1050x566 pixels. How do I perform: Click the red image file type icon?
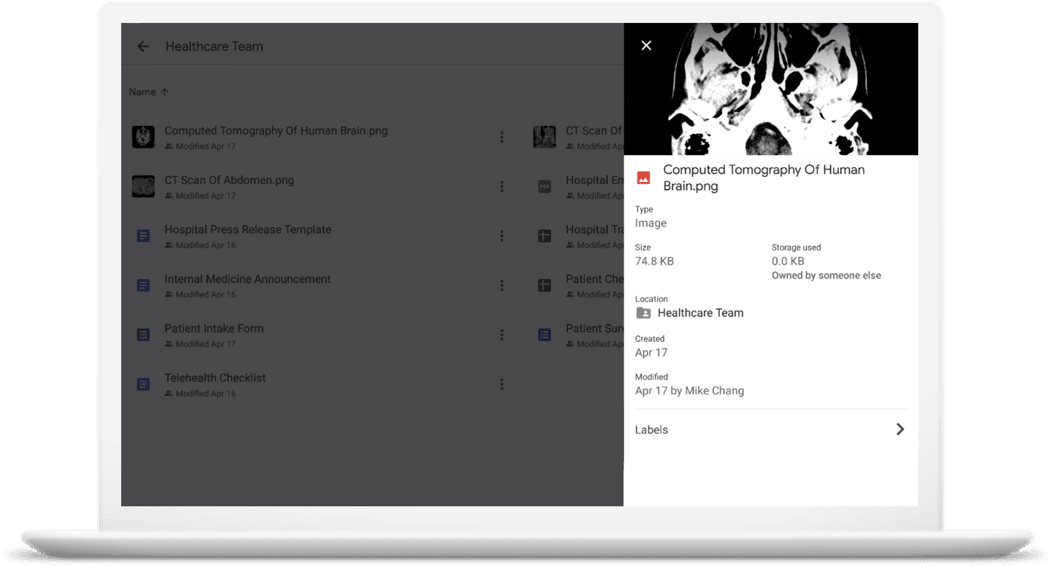coord(644,178)
